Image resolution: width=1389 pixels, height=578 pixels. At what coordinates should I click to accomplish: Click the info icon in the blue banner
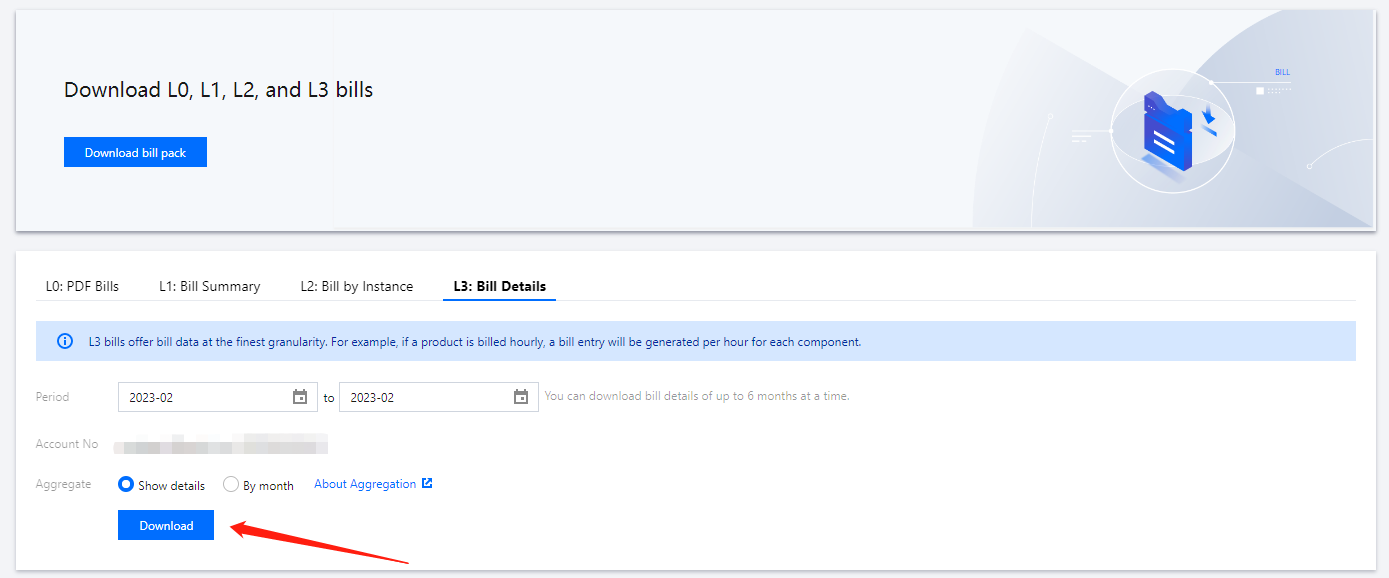[x=66, y=342]
